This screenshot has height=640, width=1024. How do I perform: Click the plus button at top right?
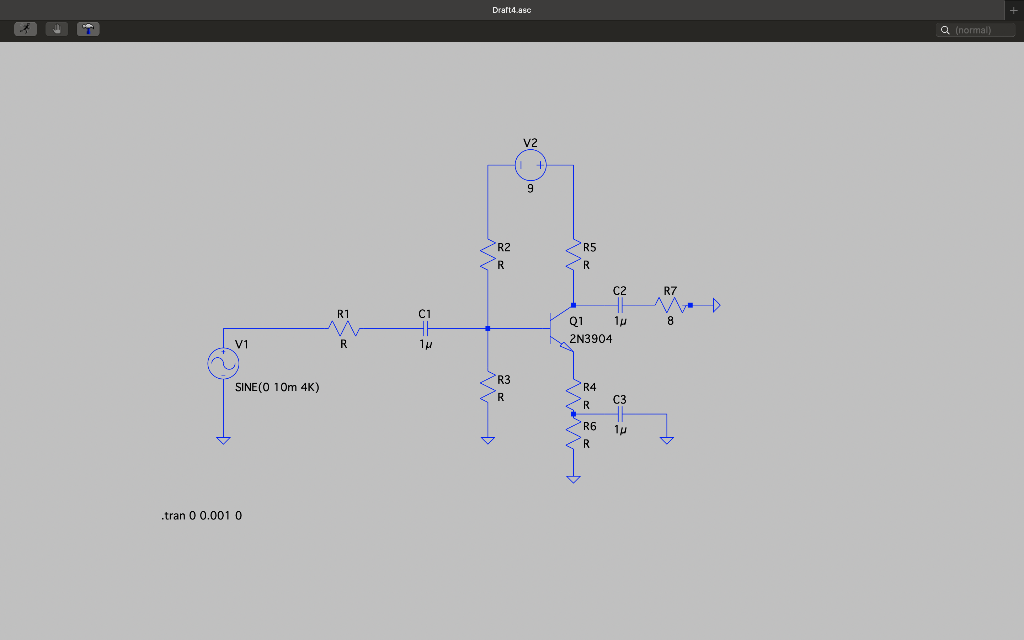[1014, 9]
